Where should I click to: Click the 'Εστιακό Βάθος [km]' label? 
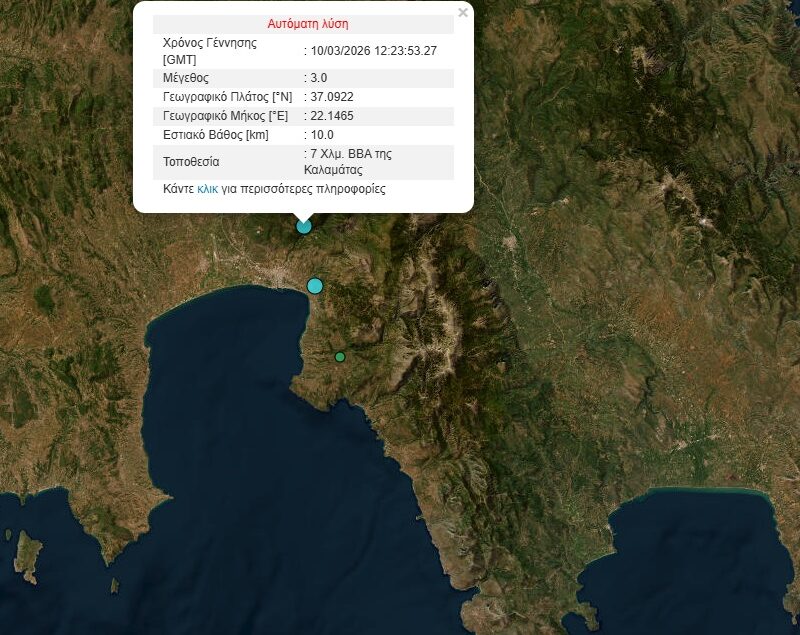pyautogui.click(x=215, y=135)
